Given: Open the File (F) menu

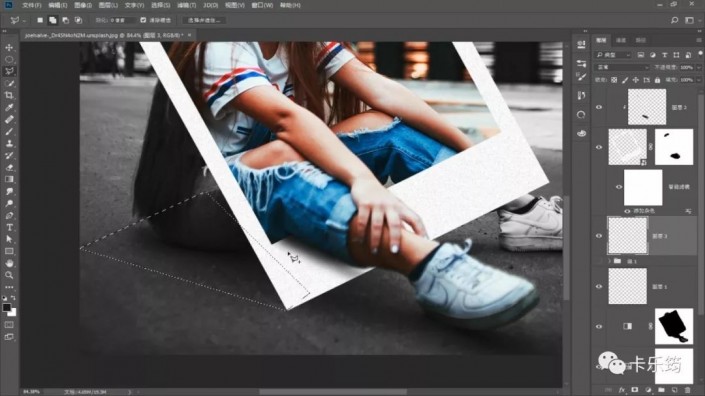Looking at the screenshot, I should pyautogui.click(x=31, y=5).
